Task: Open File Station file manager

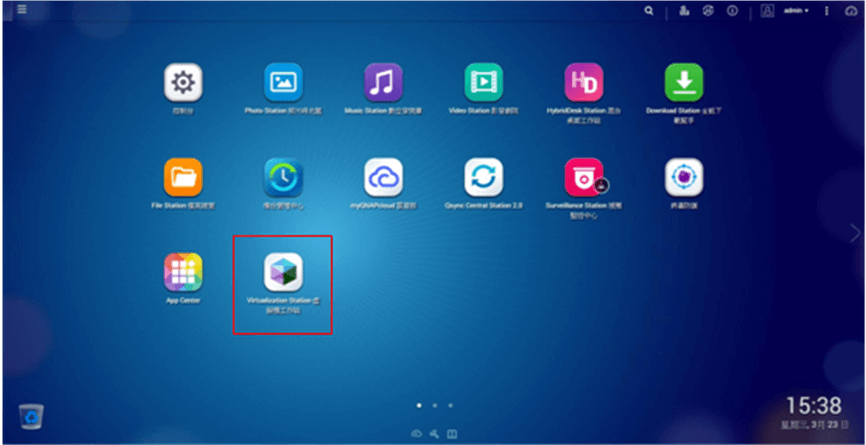Action: point(183,177)
